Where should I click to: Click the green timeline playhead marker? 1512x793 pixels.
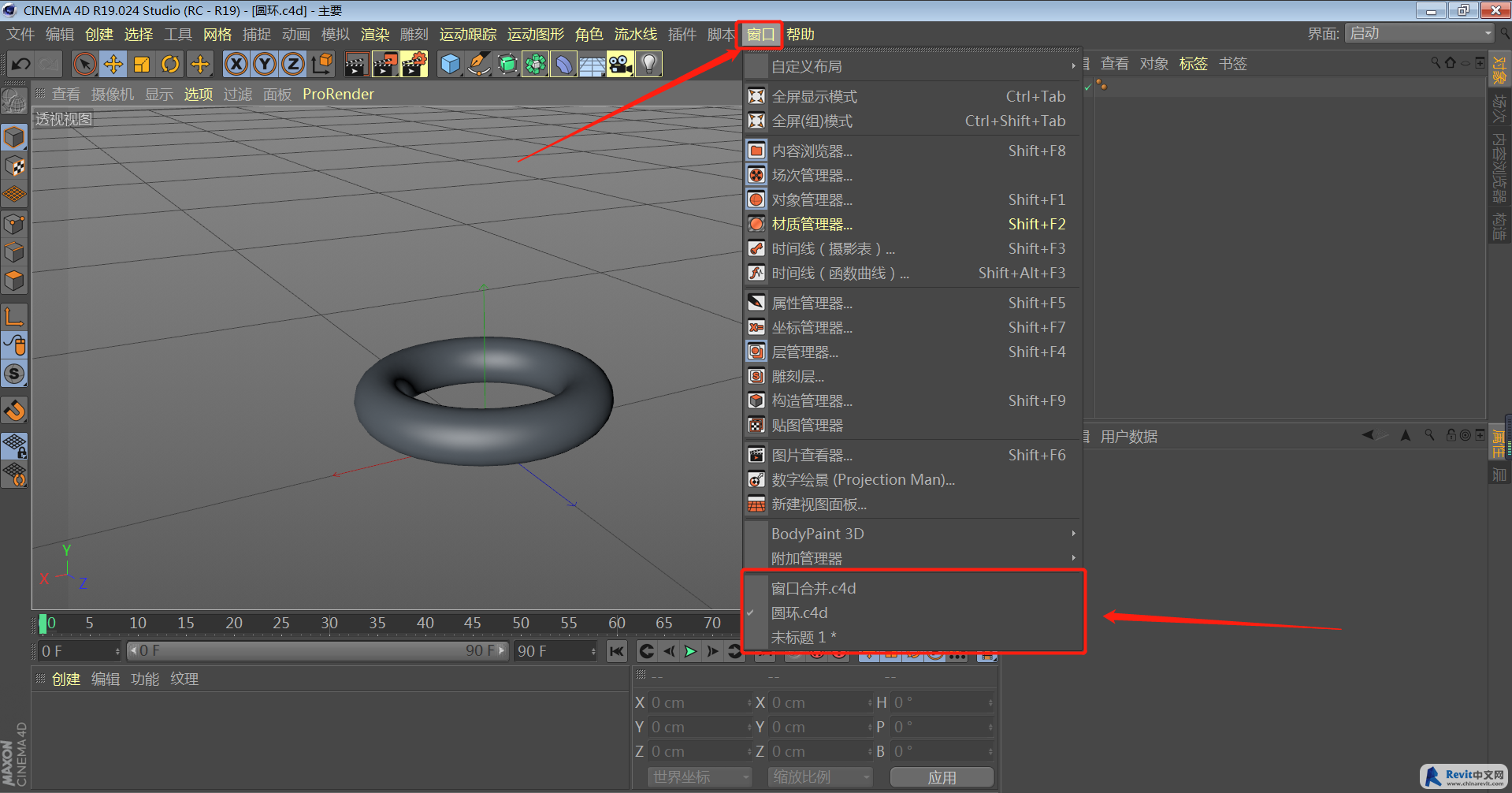(43, 624)
